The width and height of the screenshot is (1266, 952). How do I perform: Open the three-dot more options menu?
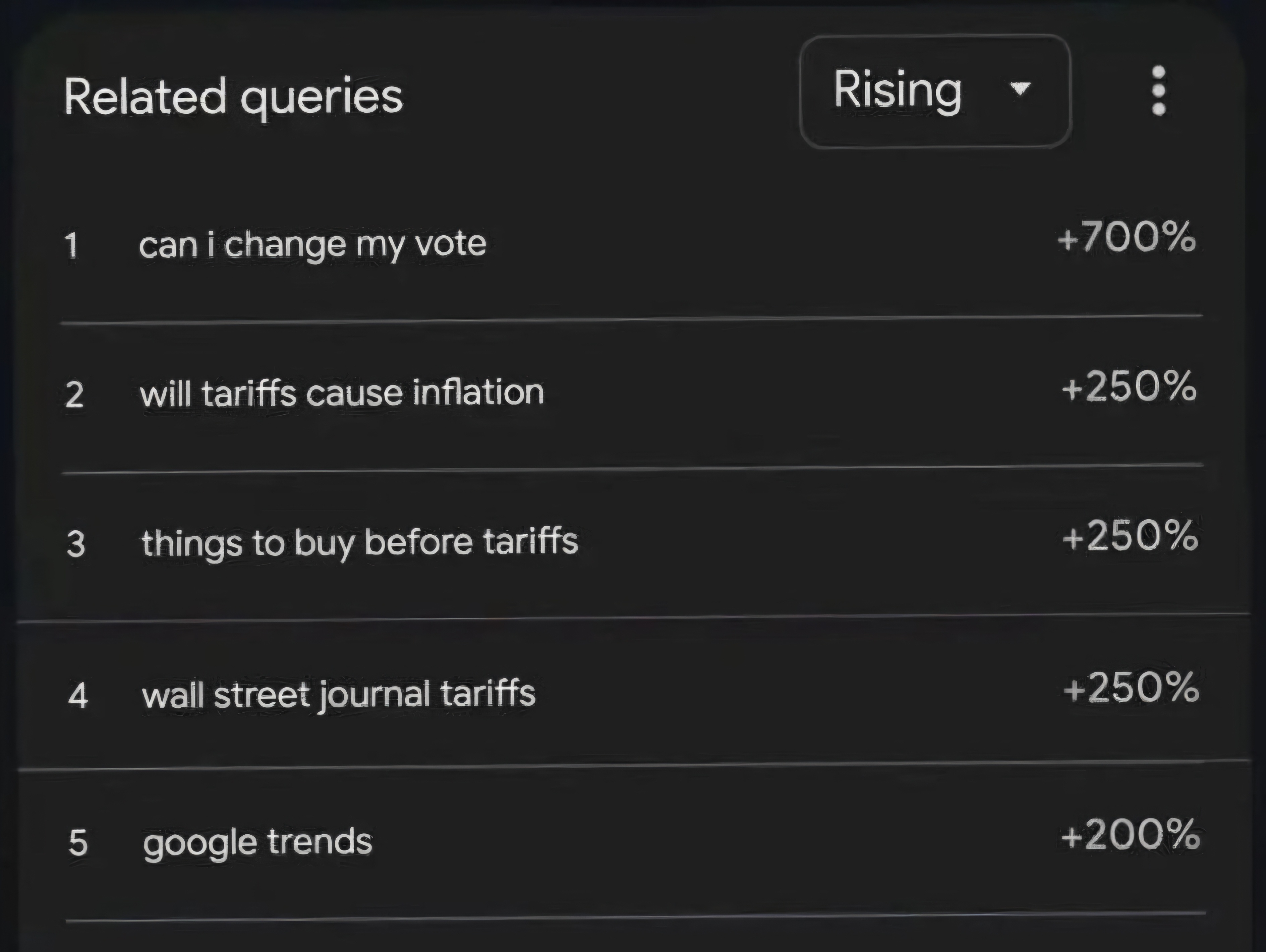1158,91
